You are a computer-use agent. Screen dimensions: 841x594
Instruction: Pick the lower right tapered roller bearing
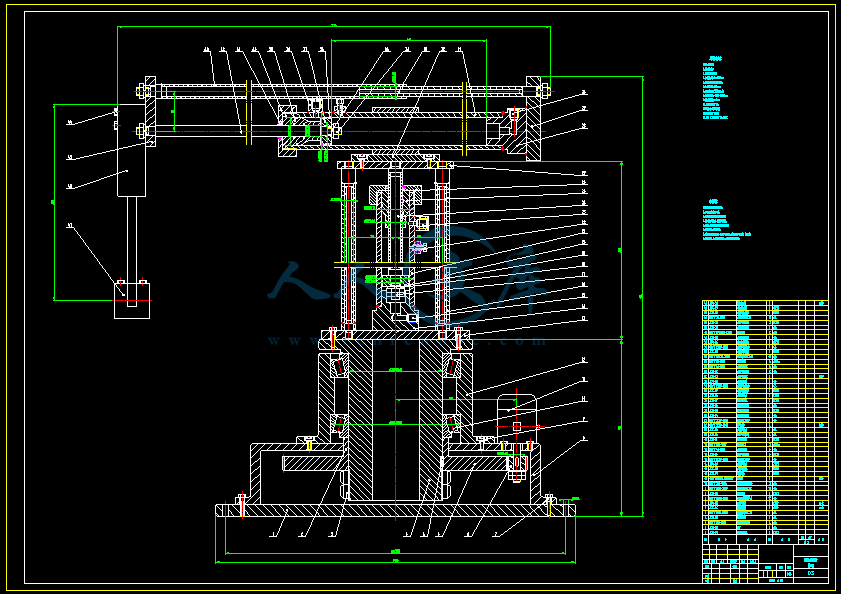(451, 424)
